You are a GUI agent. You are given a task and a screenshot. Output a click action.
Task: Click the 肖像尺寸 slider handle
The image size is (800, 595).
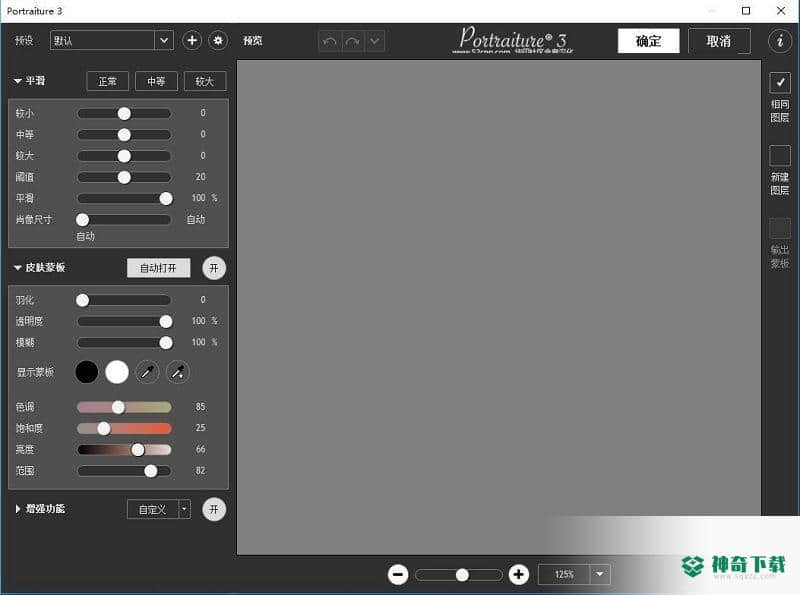(x=82, y=219)
